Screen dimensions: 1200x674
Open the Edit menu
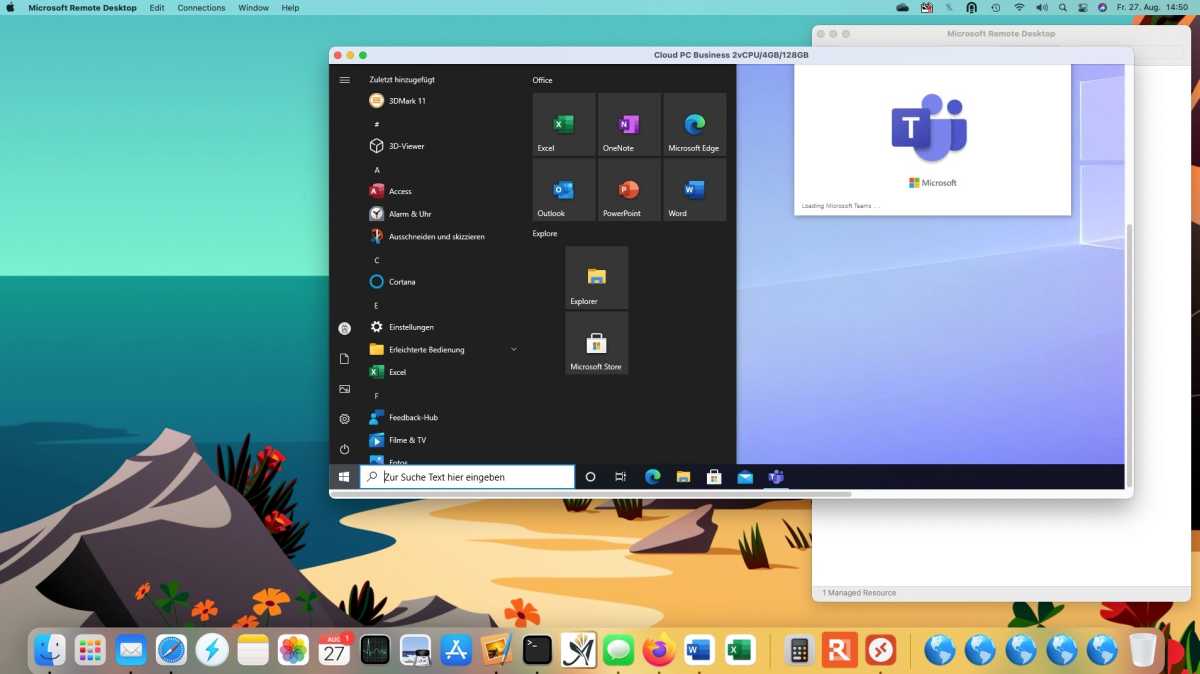157,7
